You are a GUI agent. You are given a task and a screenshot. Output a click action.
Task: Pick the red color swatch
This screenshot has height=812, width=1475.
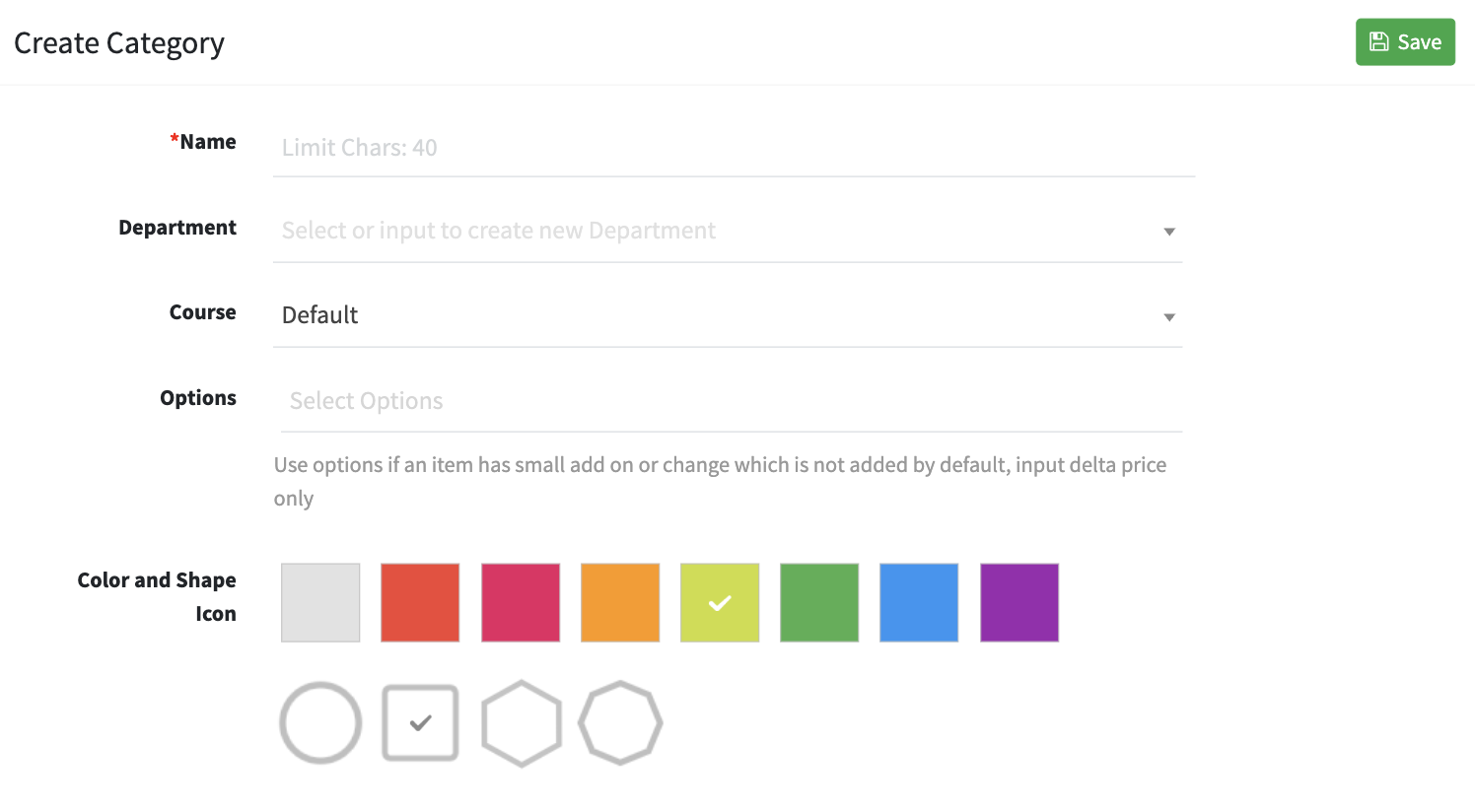coord(420,602)
